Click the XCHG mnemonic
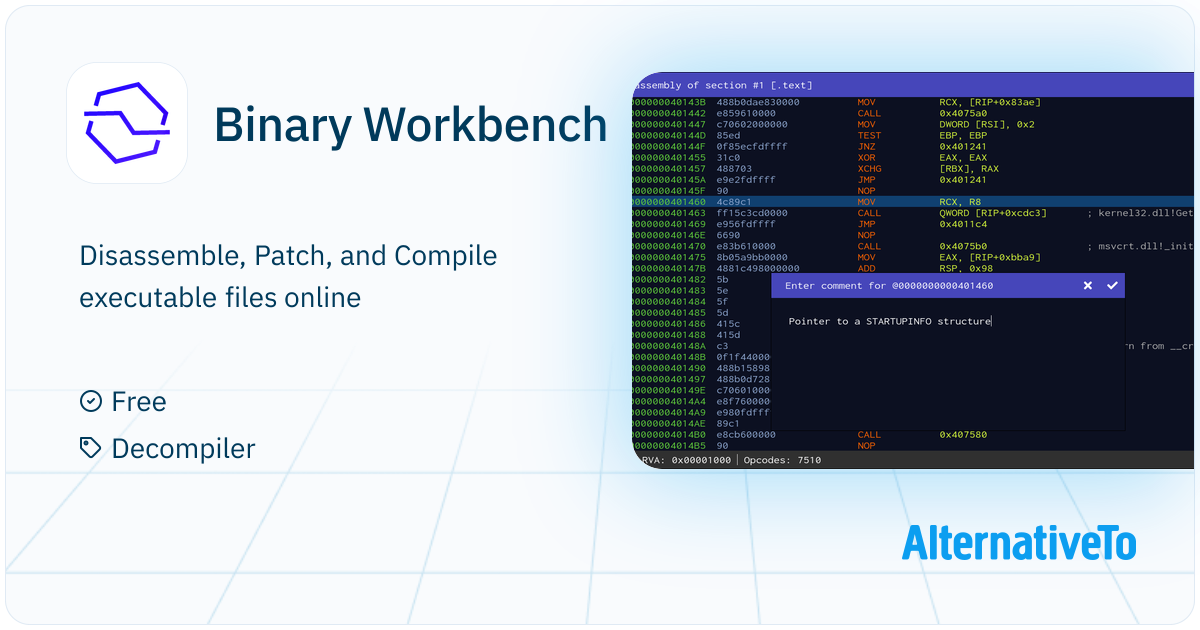Image resolution: width=1200 pixels, height=630 pixels. click(870, 168)
